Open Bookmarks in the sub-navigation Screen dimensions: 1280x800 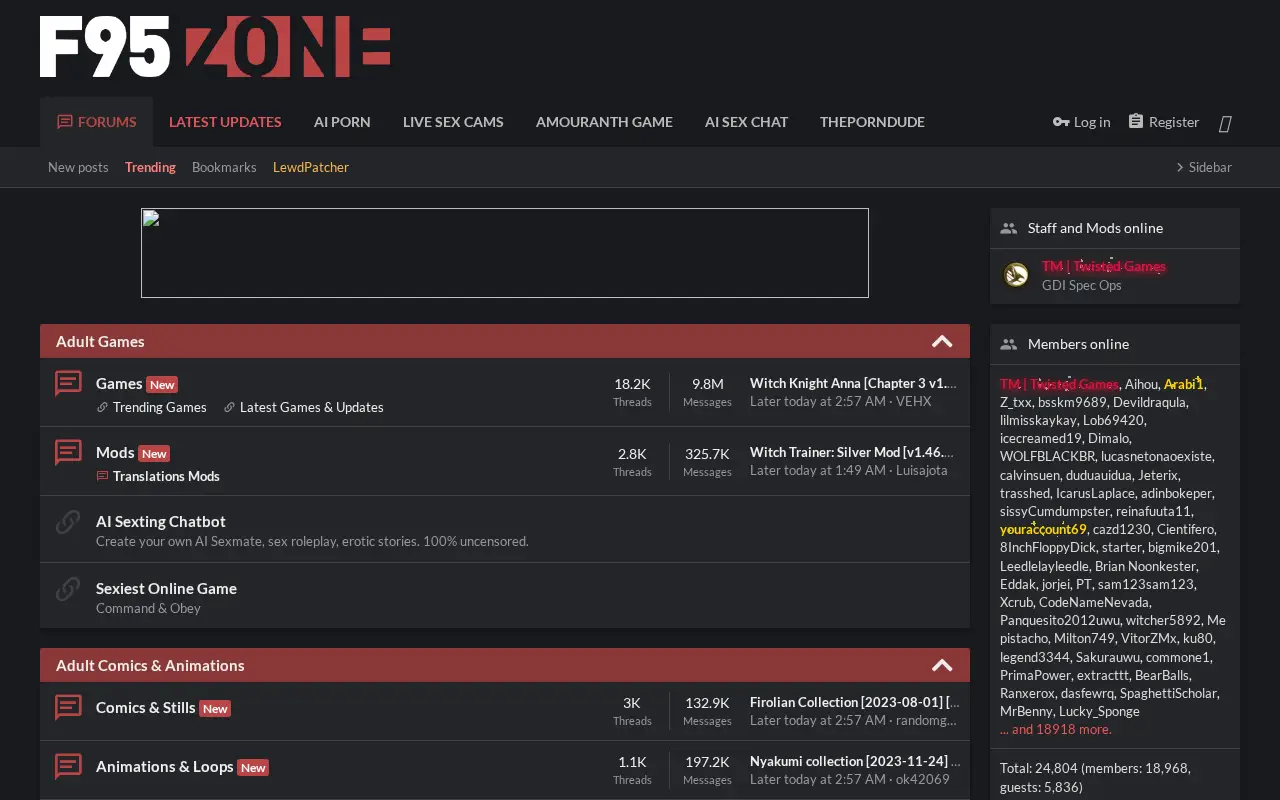[224, 167]
